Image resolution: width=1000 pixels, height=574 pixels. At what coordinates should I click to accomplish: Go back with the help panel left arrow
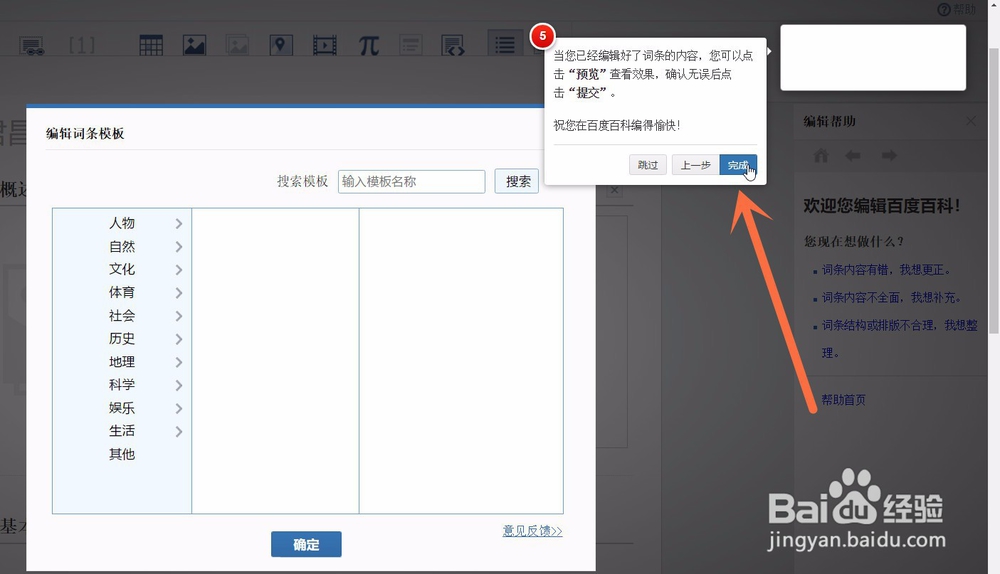coord(853,156)
